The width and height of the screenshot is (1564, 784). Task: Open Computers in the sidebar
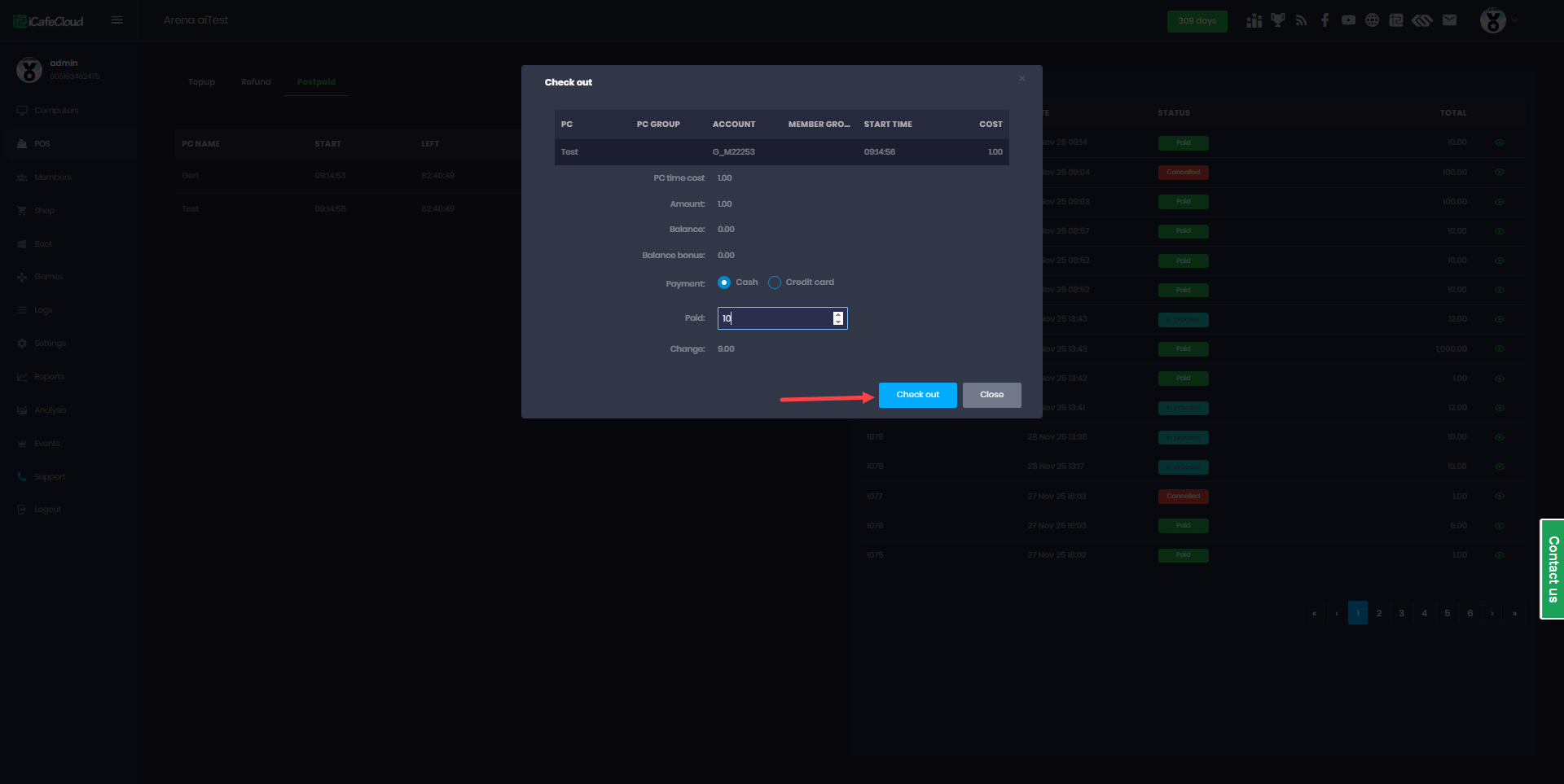tap(56, 111)
